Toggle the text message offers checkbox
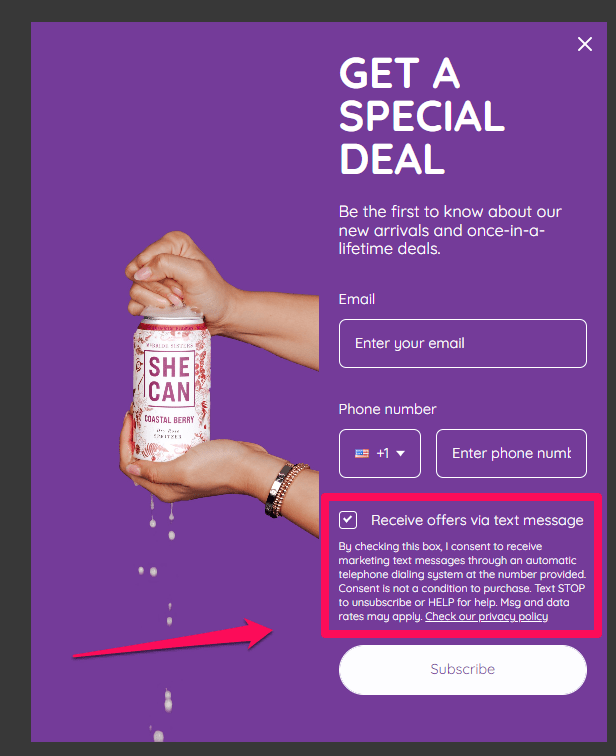 tap(348, 520)
